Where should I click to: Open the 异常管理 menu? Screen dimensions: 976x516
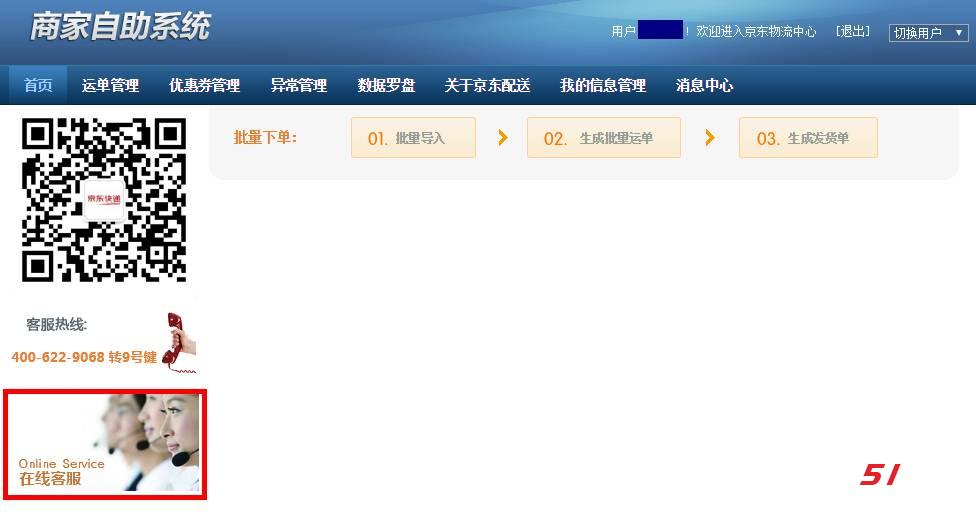[299, 86]
